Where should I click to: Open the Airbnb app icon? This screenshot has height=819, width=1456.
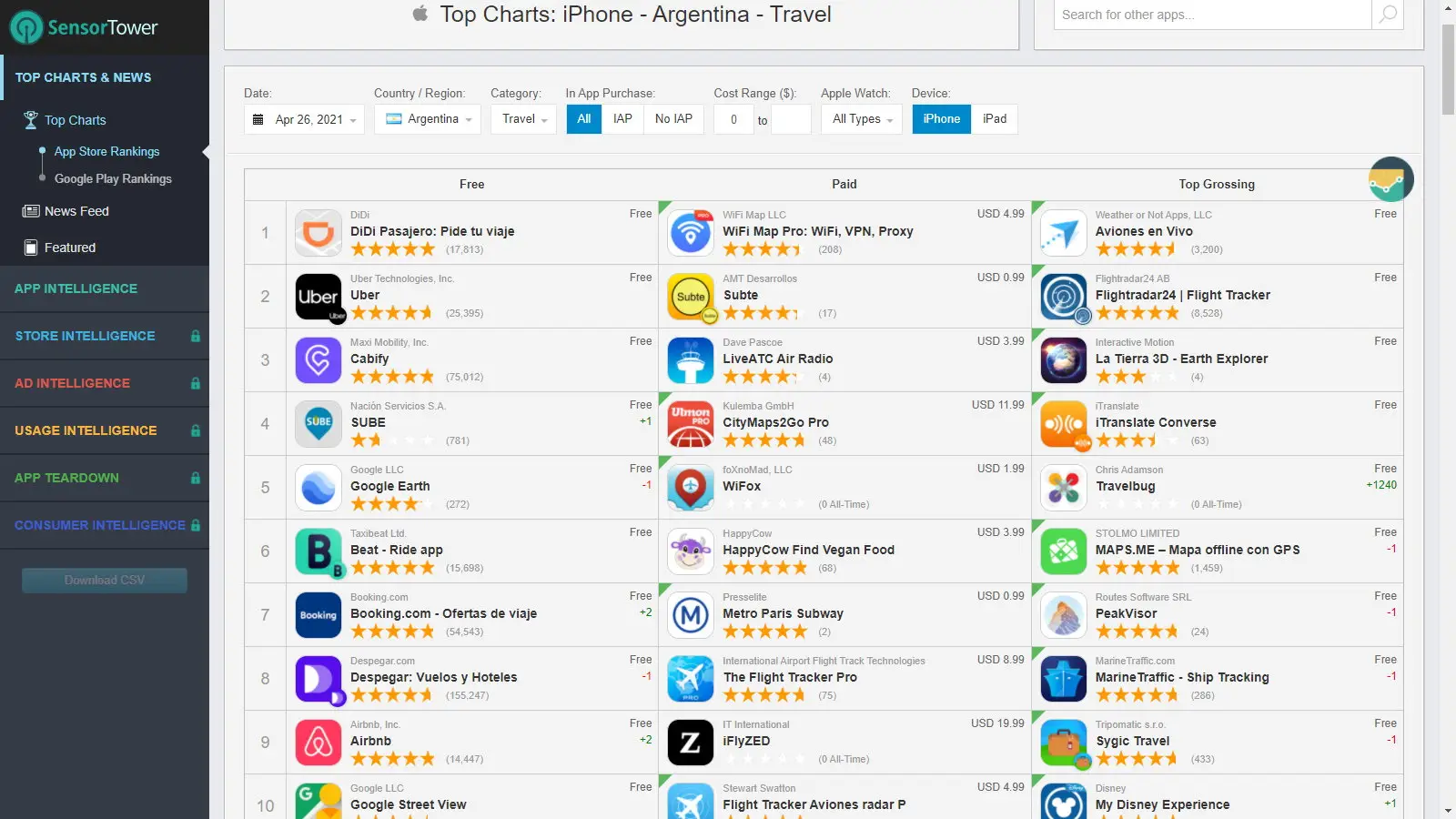tap(318, 743)
